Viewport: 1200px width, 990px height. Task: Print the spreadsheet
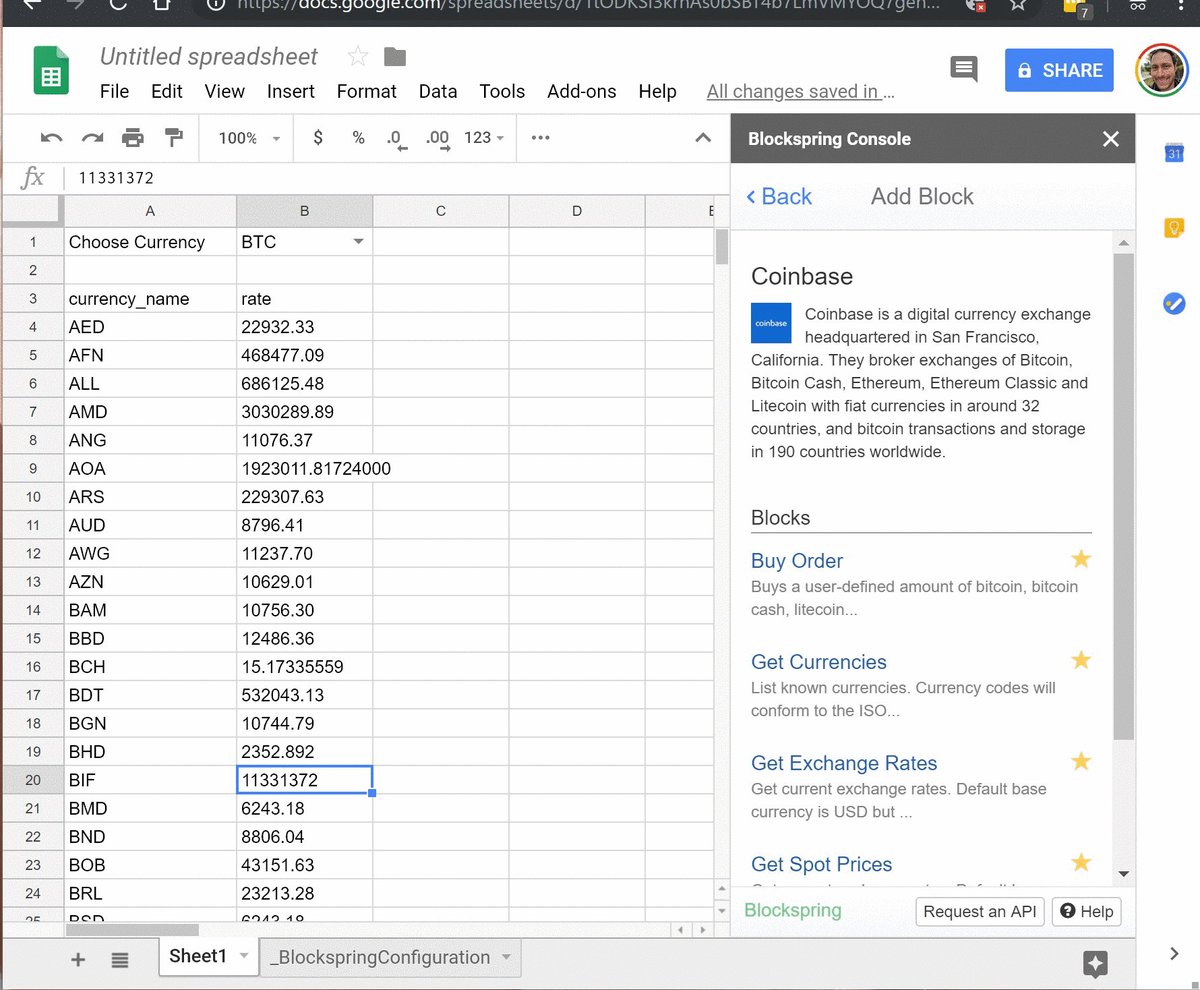click(x=132, y=138)
